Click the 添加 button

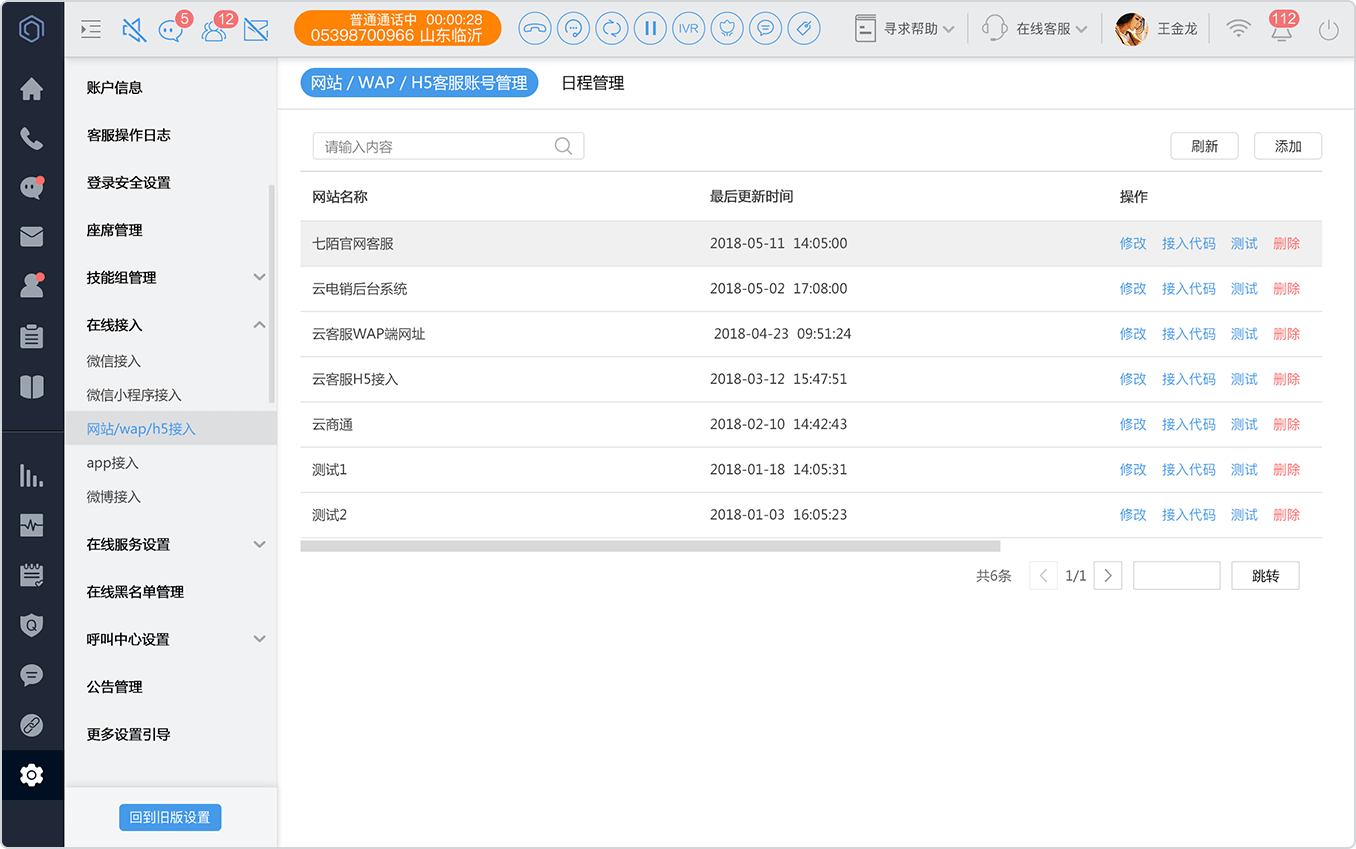[x=1288, y=146]
